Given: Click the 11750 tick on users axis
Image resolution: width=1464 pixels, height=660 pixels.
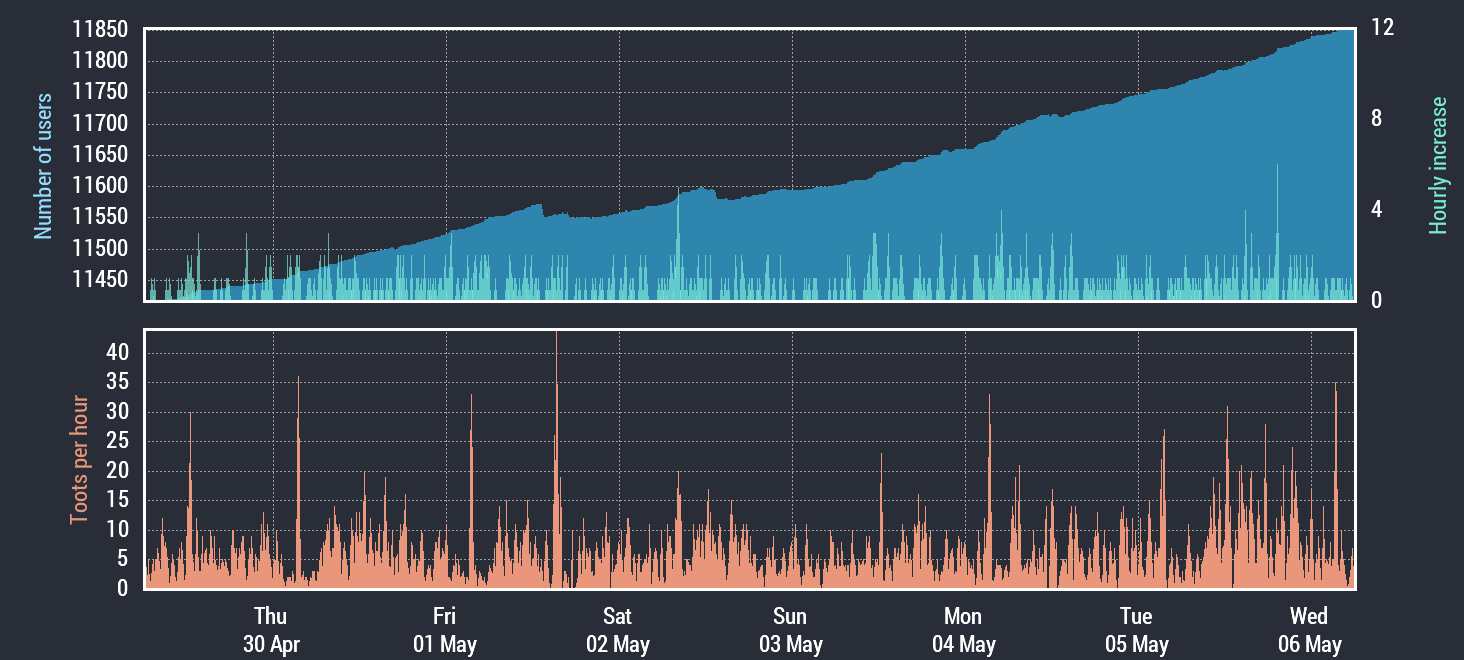Looking at the screenshot, I should (x=100, y=92).
